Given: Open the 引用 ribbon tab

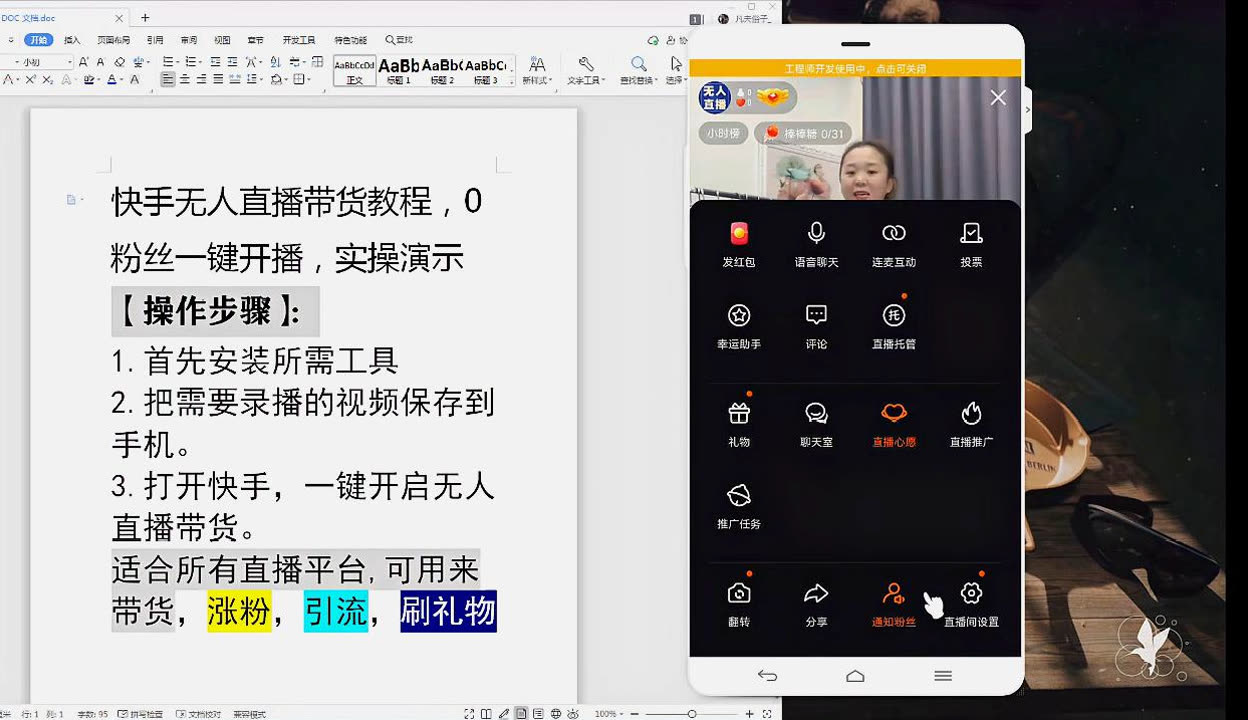Looking at the screenshot, I should point(155,40).
